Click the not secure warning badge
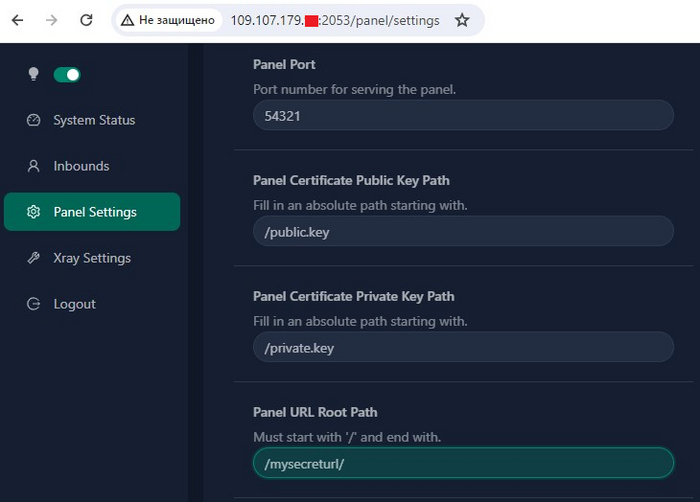The image size is (700, 502). coord(168,20)
